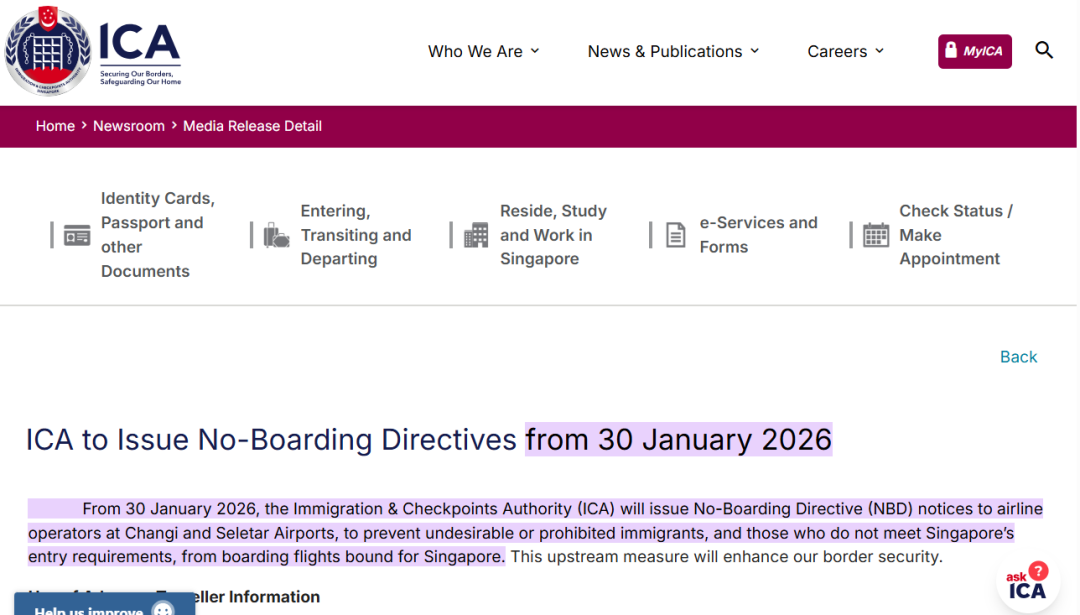Click the Back link
The image size is (1080, 615).
click(1018, 357)
